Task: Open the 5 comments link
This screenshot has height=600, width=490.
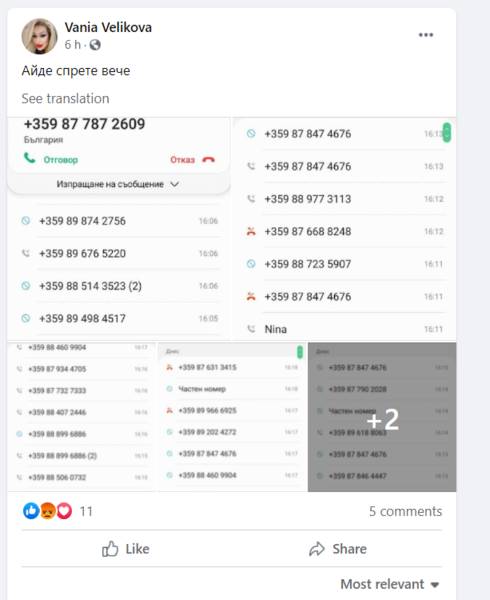Action: click(x=405, y=511)
